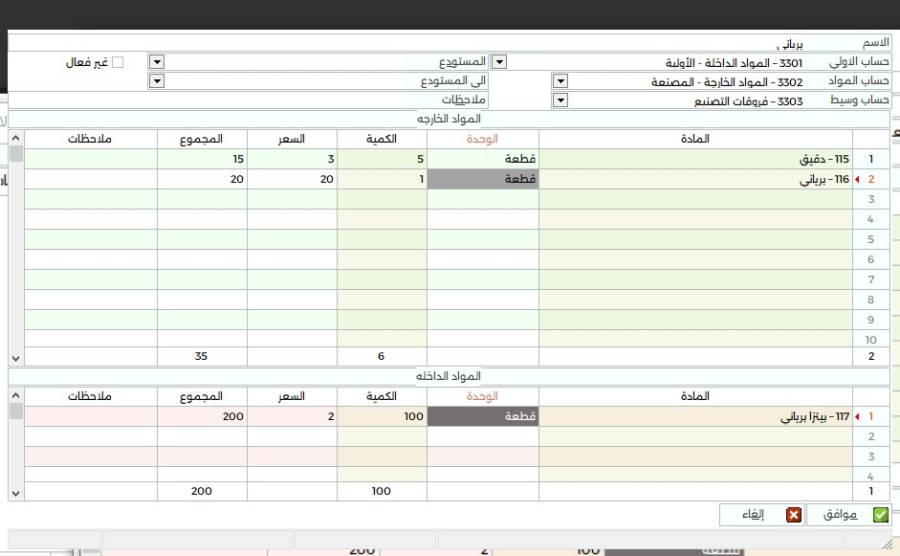Image resolution: width=900 pixels, height=556 pixels.
Task: Click red row marker beside 117 - بيتزا برياني
Action: point(858,417)
